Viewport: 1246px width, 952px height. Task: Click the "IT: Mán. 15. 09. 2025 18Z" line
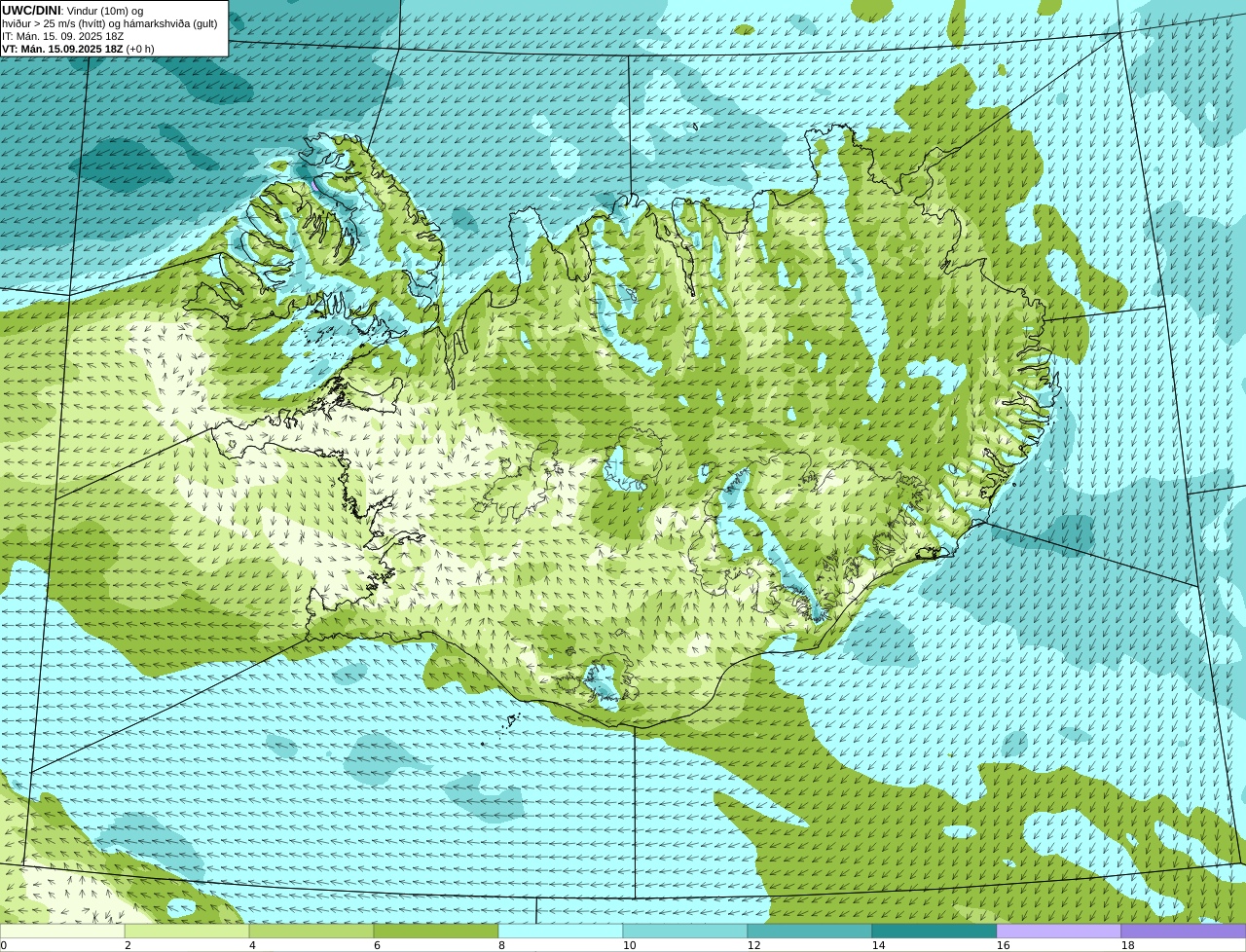(62, 36)
